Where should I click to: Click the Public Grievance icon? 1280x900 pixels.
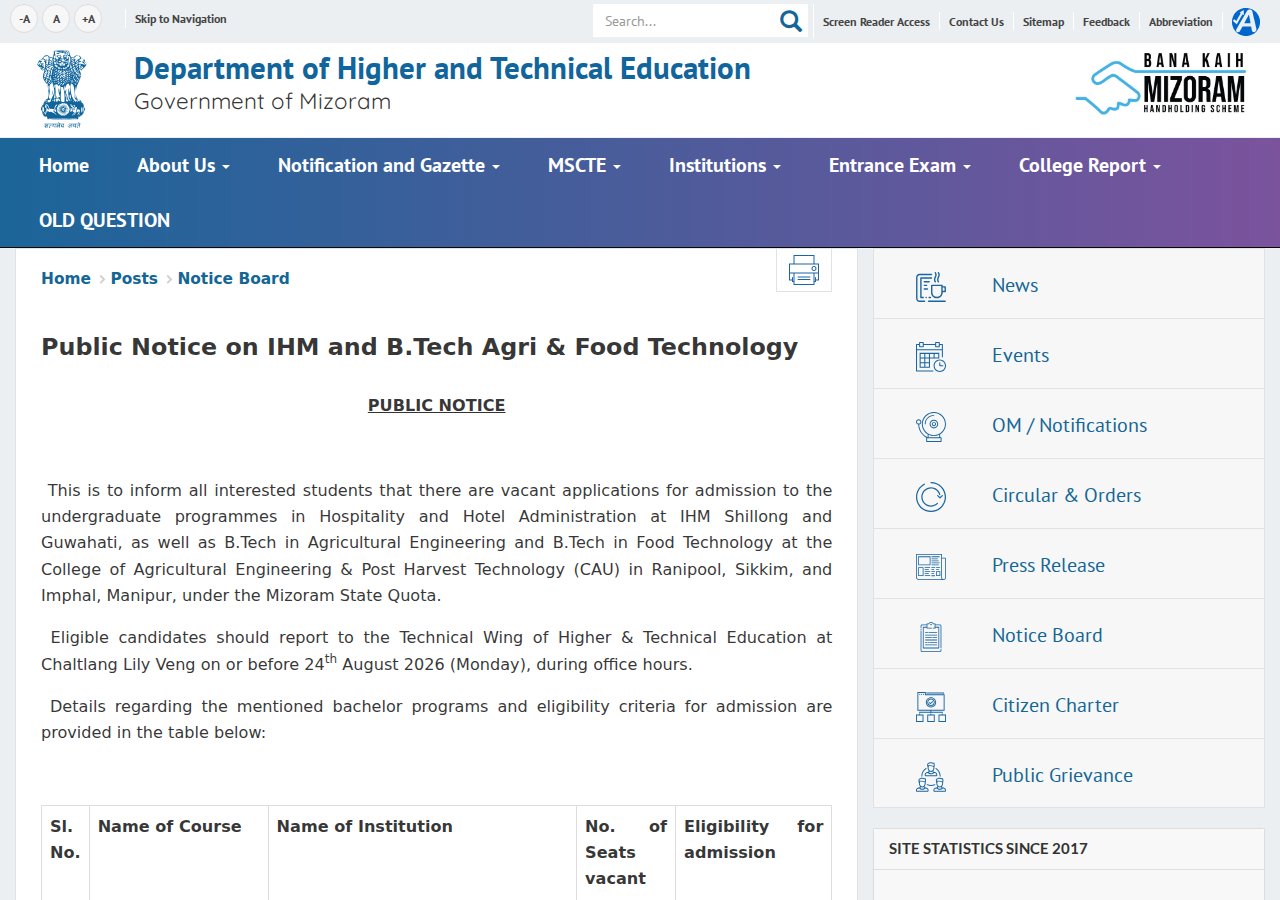click(931, 776)
